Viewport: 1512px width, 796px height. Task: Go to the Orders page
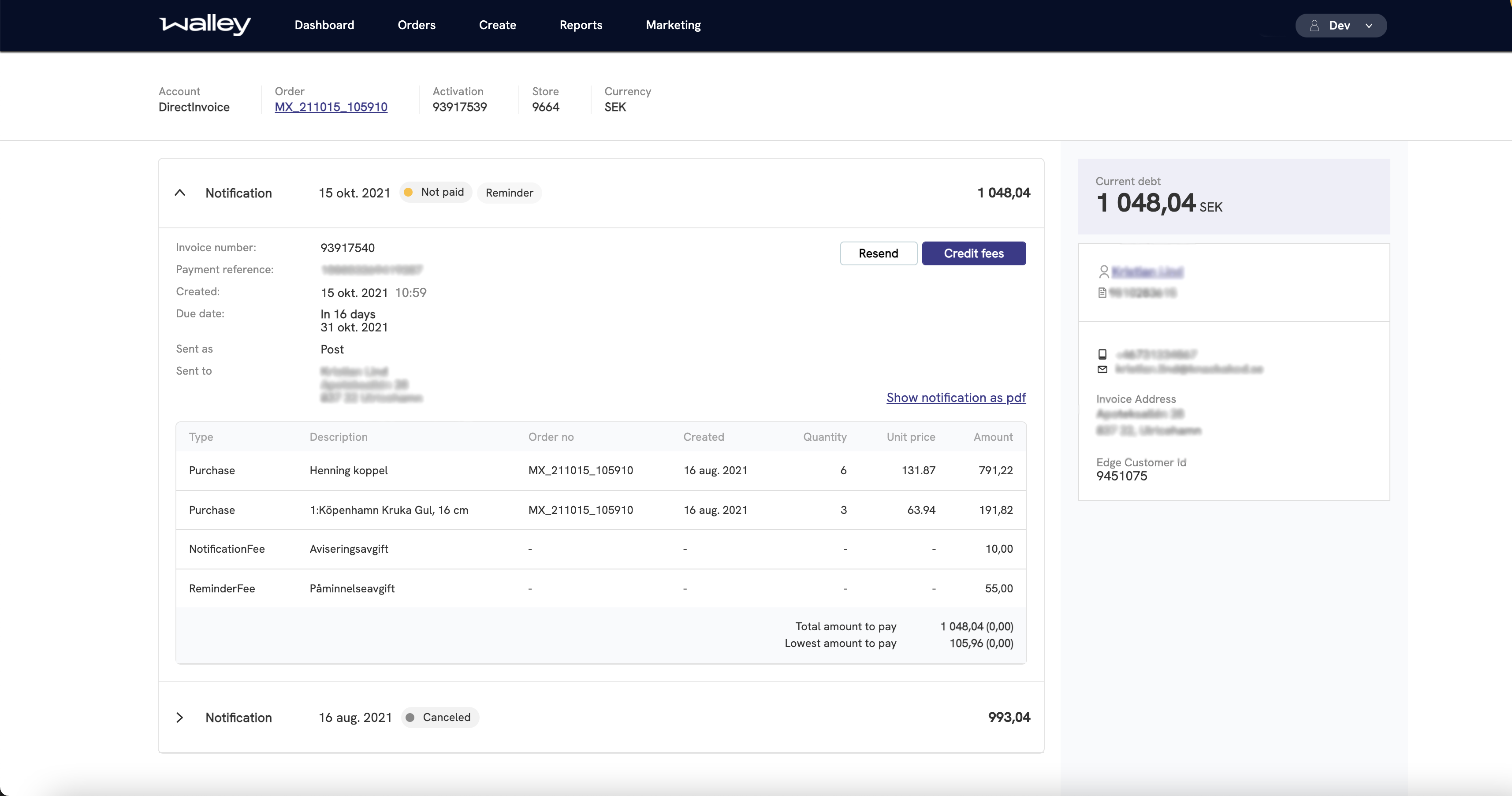(x=416, y=25)
